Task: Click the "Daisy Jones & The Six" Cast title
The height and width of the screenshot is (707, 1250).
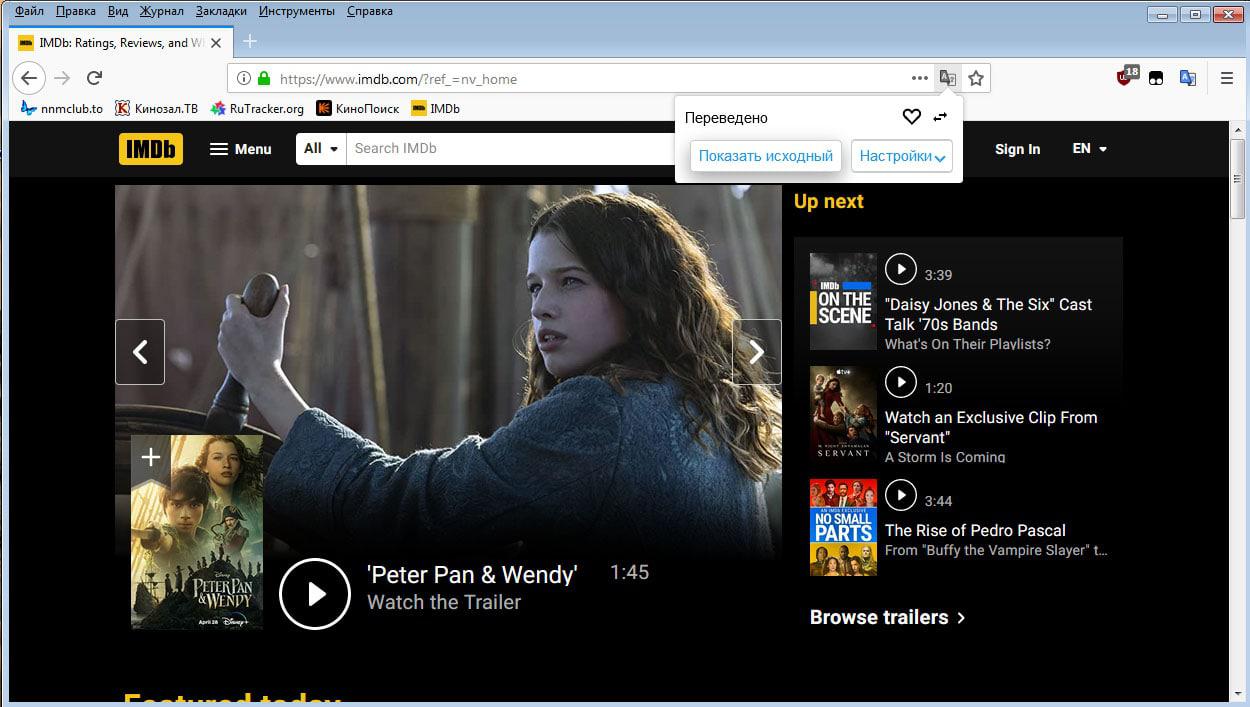Action: [988, 314]
